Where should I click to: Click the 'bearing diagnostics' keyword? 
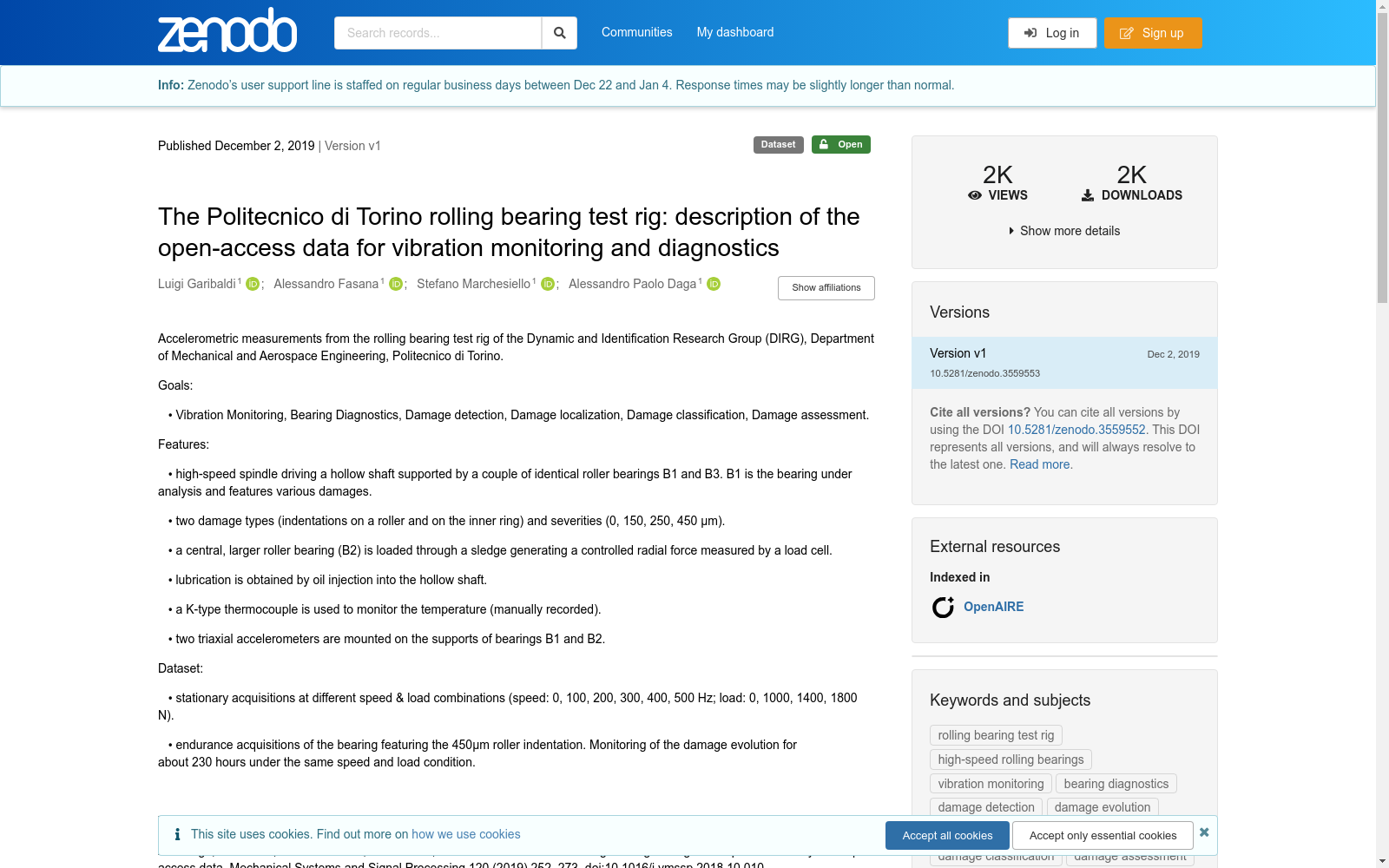(x=1116, y=784)
